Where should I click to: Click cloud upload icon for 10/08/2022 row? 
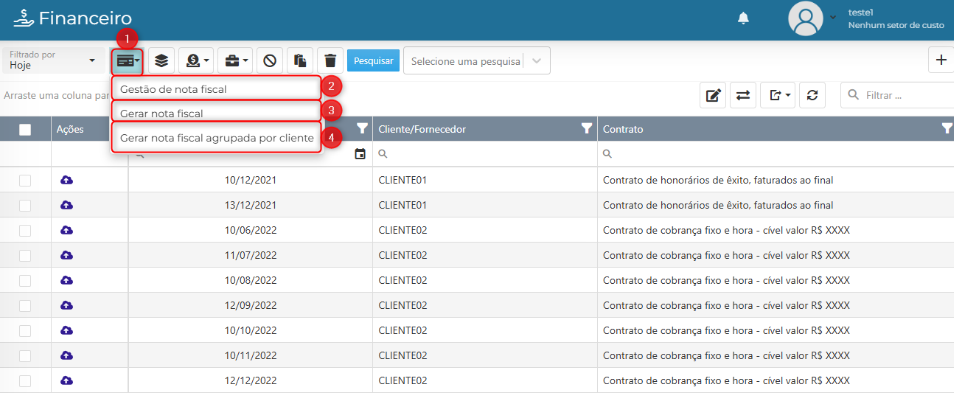tap(67, 280)
